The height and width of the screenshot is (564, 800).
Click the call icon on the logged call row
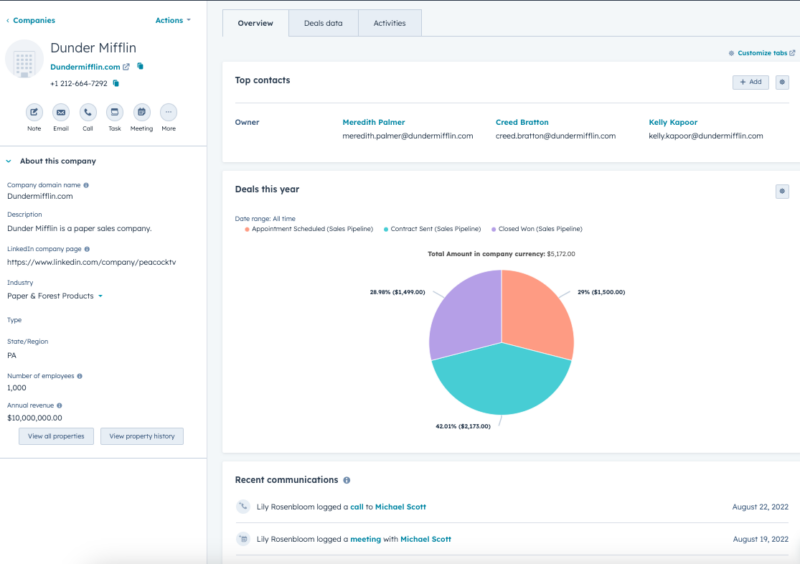tap(243, 506)
